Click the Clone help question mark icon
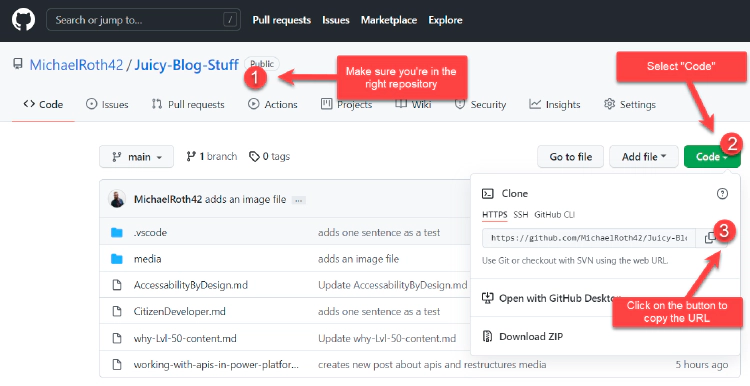This screenshot has width=750, height=386. [722, 193]
